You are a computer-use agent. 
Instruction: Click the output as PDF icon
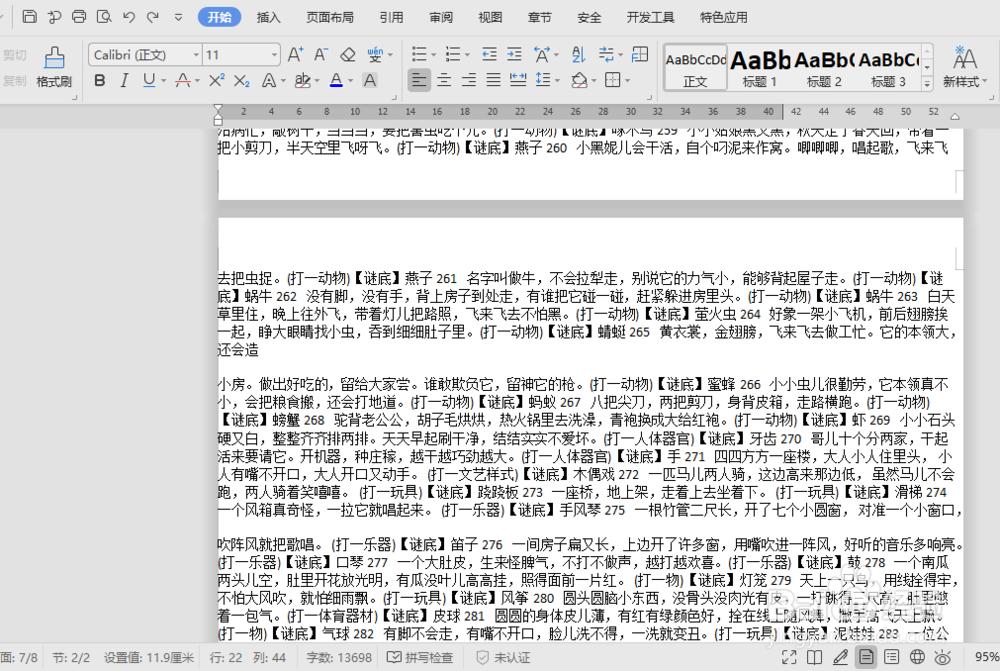(x=54, y=17)
